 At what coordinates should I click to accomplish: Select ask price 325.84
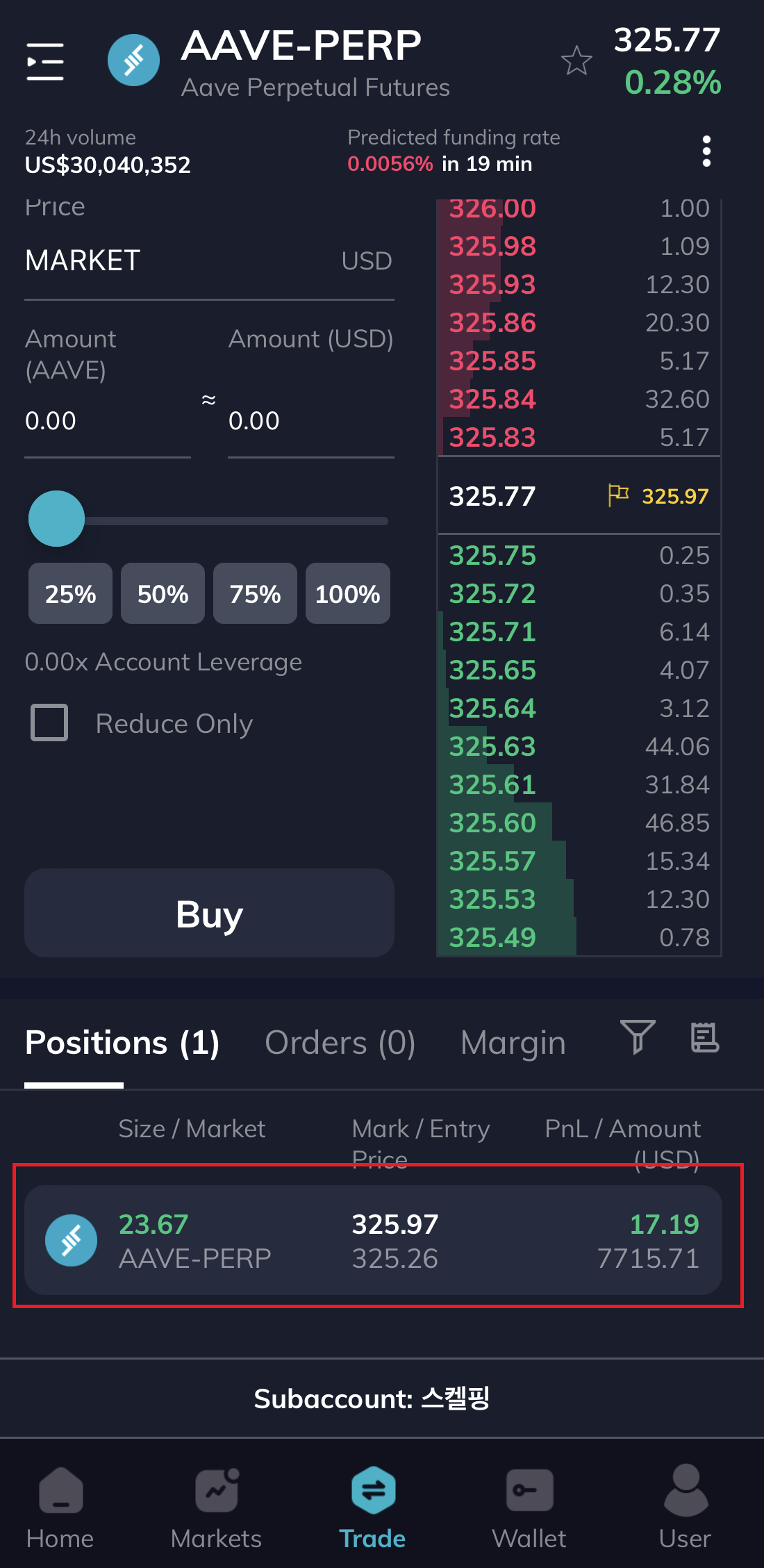tap(492, 399)
